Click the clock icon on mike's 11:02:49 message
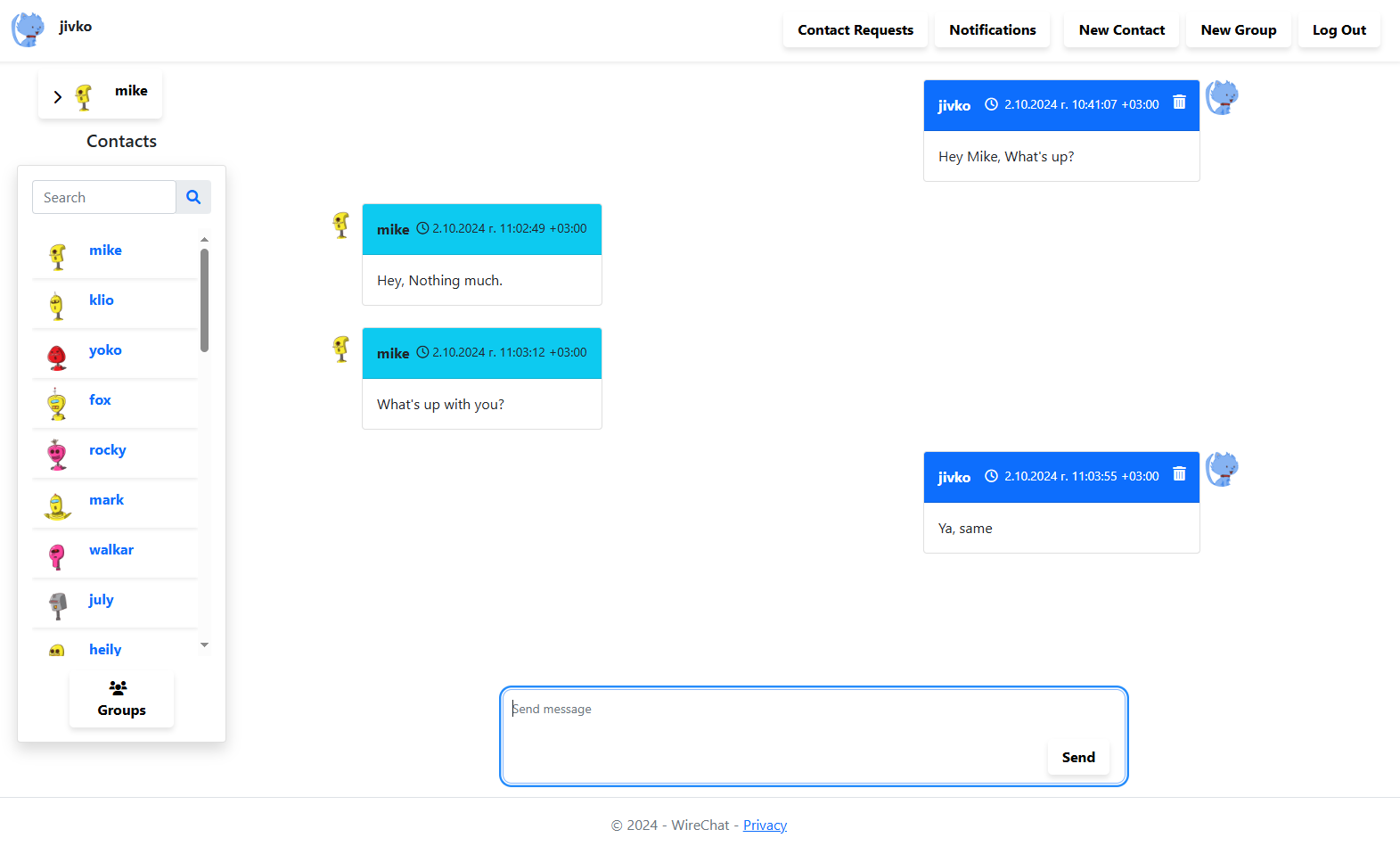 (x=423, y=228)
